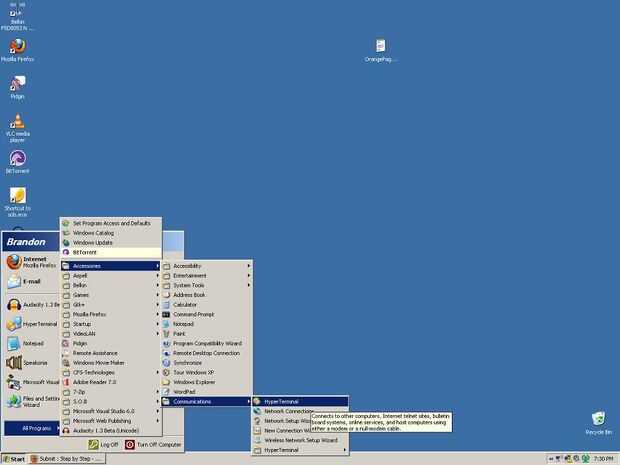Expand the 7-Zip folder submenu
Viewport: 620px width, 465px height.
pos(111,392)
